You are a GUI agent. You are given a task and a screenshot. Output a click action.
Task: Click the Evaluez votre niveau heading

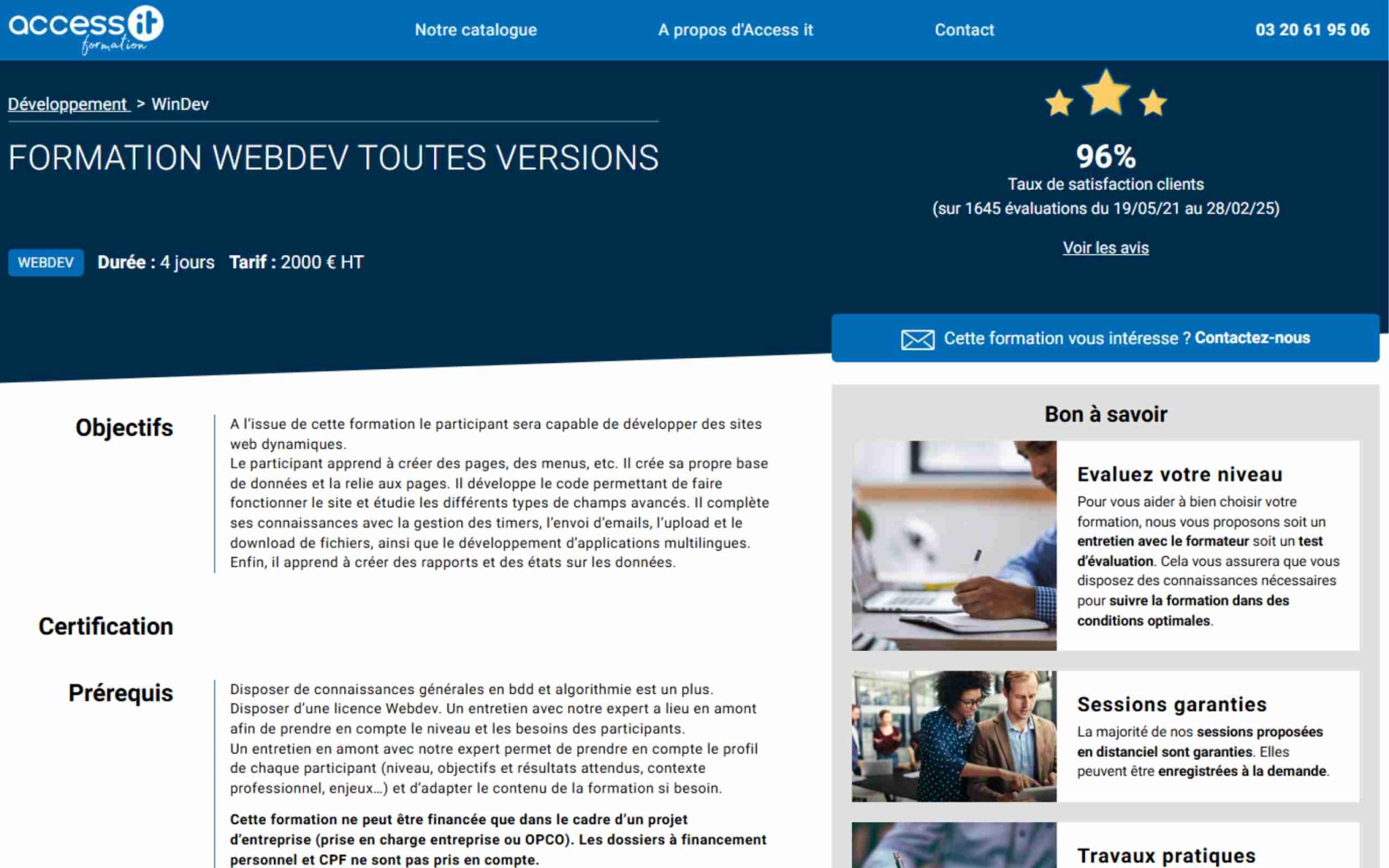1179,474
